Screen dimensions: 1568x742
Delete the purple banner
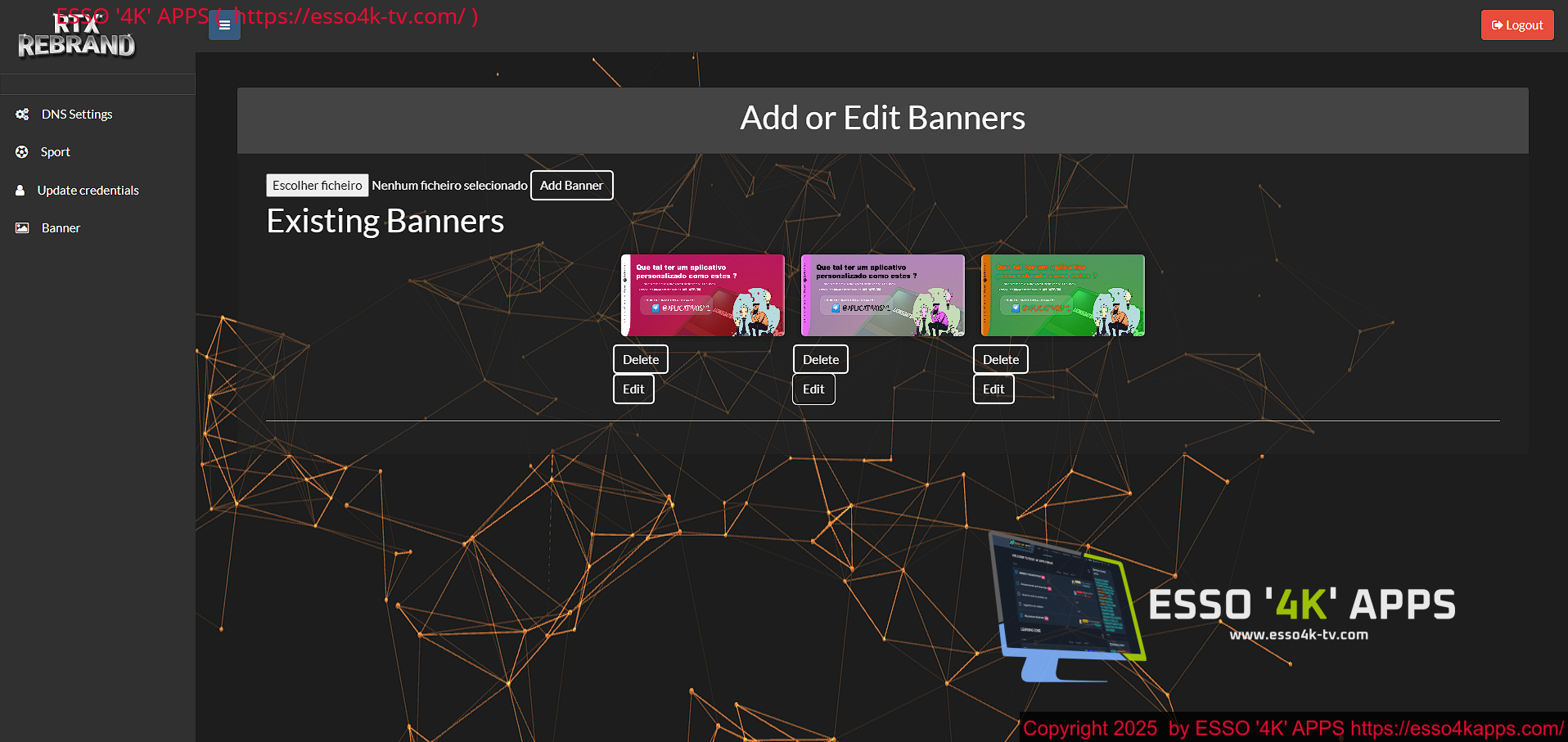[821, 359]
